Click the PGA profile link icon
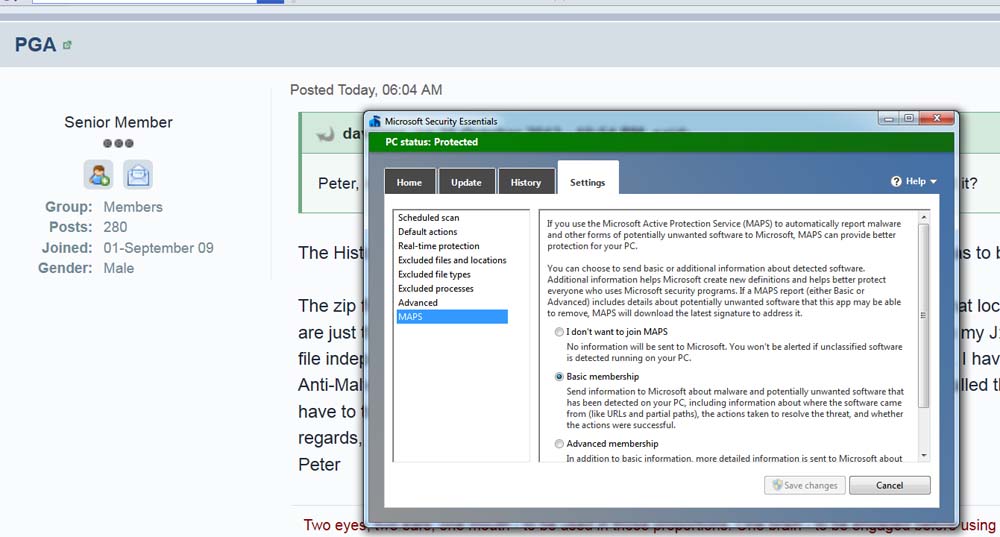1000x537 pixels. coord(67,45)
